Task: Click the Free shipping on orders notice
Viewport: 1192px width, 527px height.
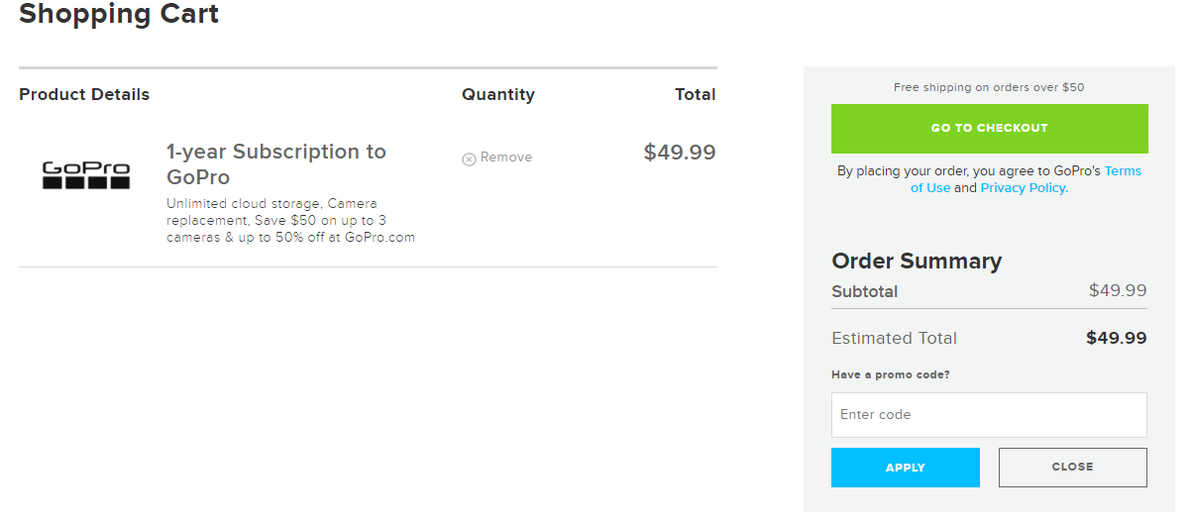Action: [988, 87]
